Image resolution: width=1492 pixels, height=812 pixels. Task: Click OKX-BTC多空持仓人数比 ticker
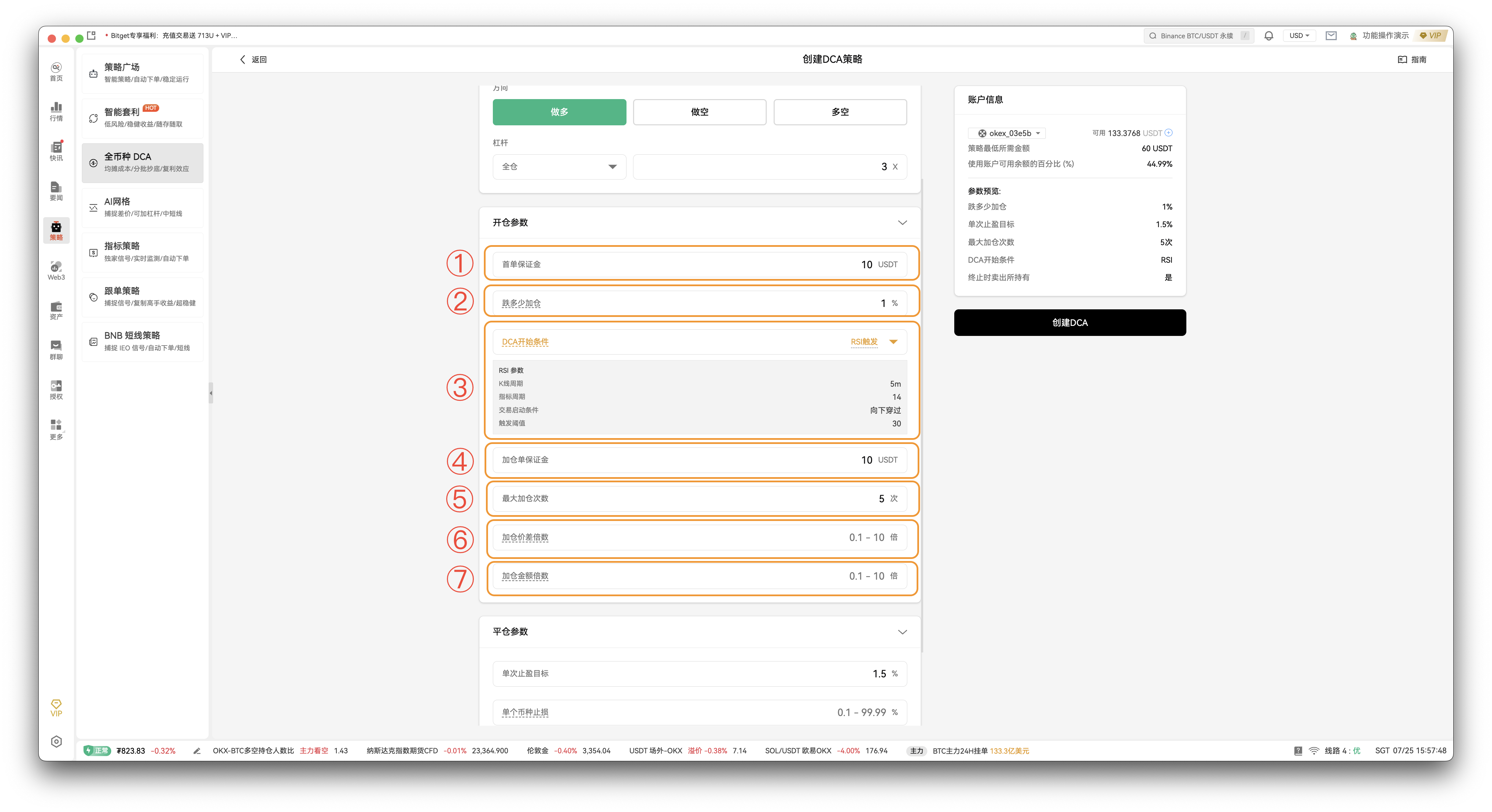280,751
